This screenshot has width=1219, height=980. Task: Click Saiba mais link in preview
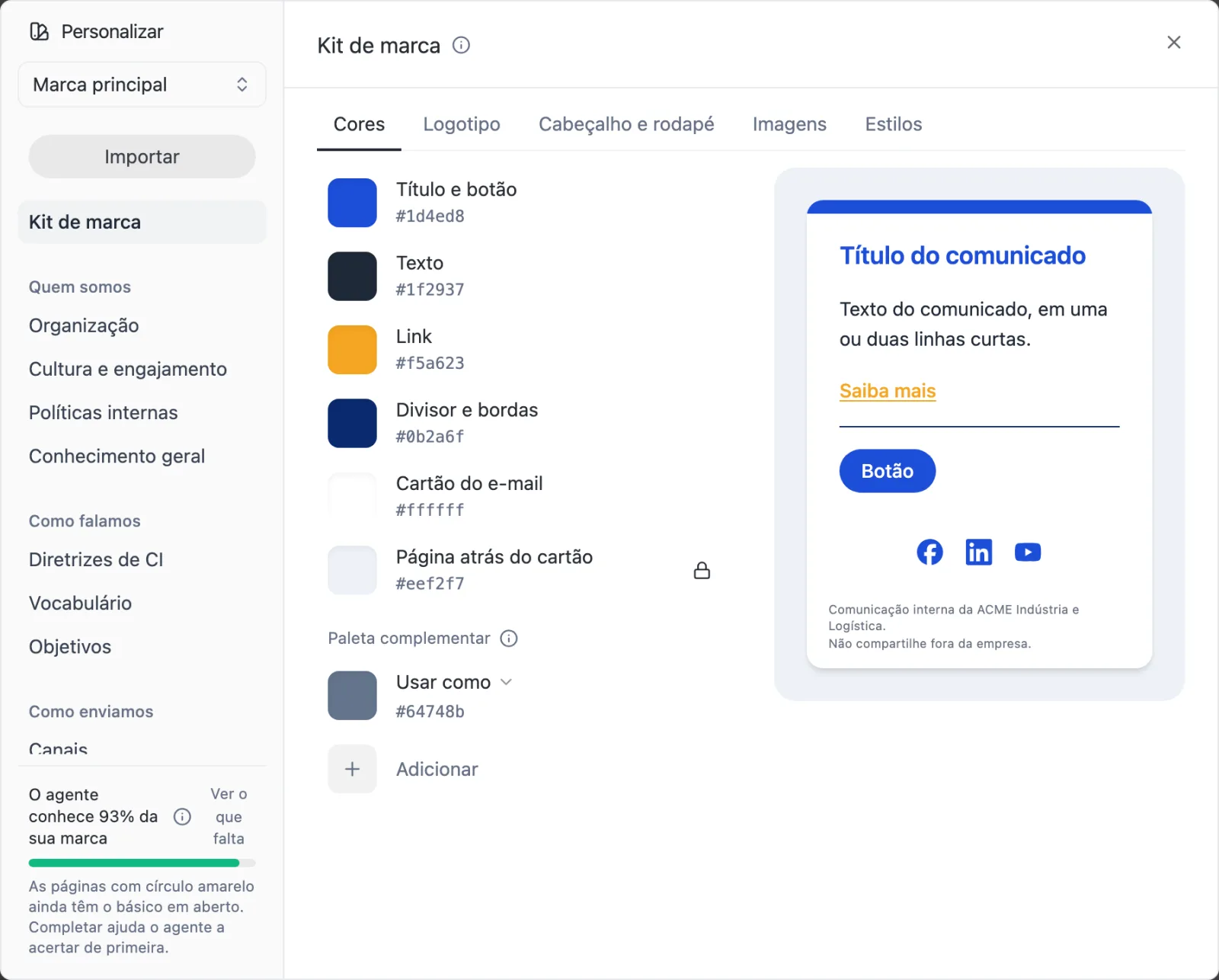[888, 391]
